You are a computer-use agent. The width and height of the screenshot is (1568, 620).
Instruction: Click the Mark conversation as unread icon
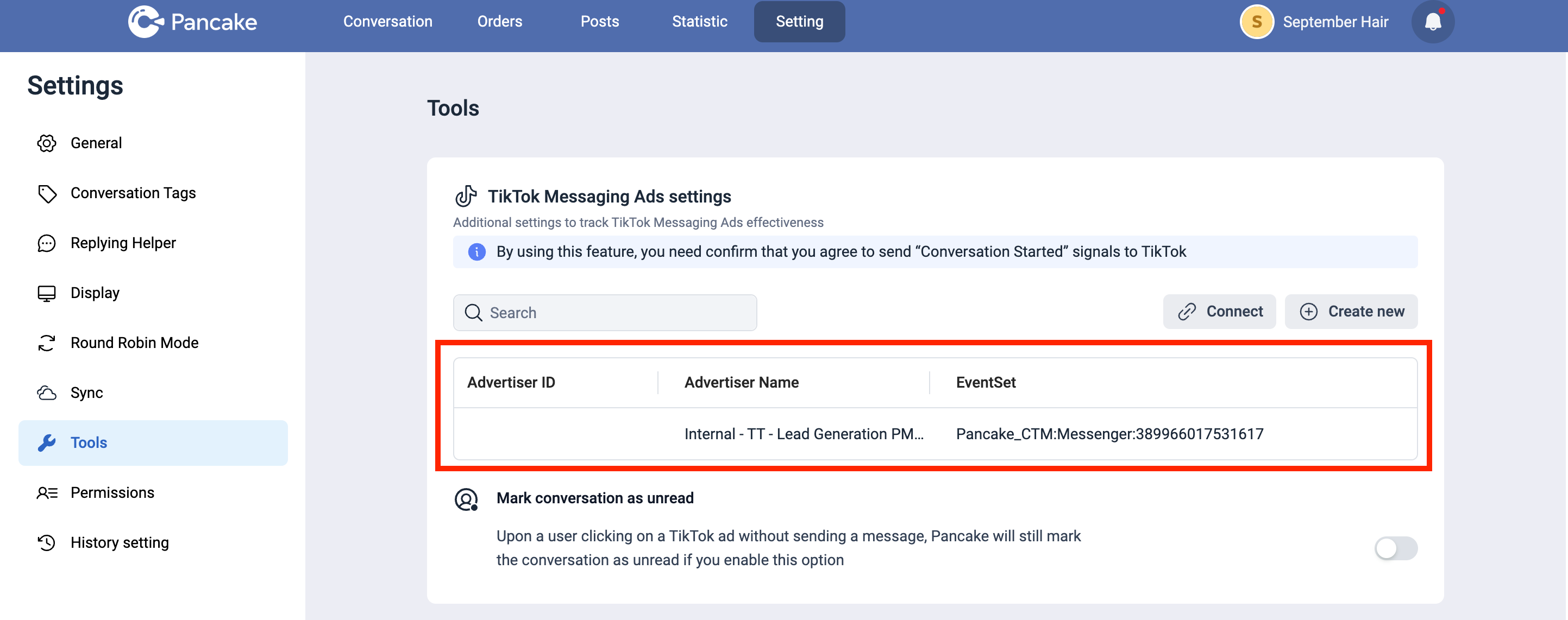tap(466, 499)
